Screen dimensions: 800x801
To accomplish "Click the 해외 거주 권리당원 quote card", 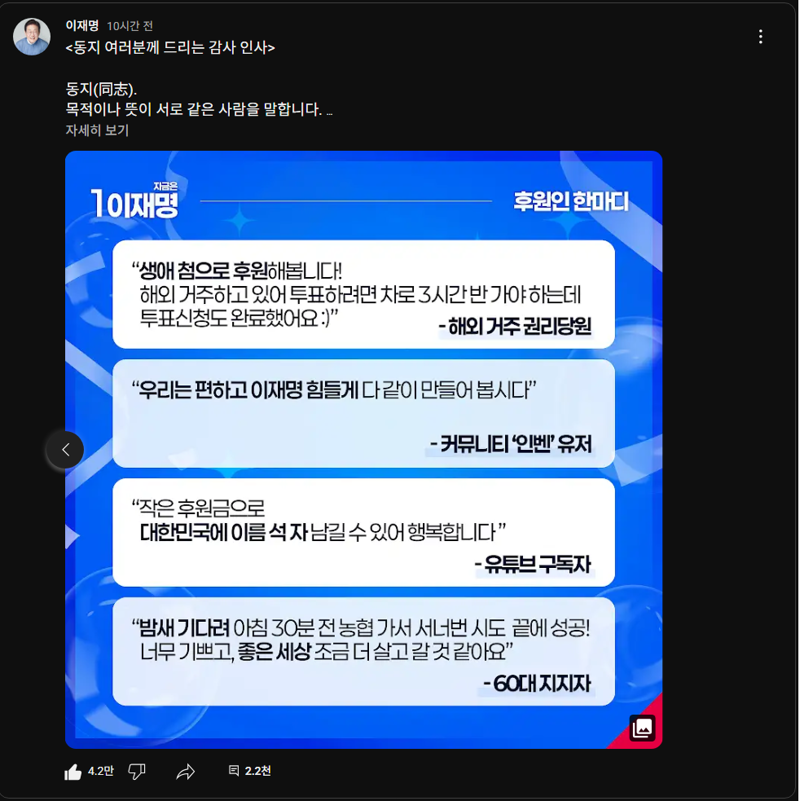I will tap(363, 294).
